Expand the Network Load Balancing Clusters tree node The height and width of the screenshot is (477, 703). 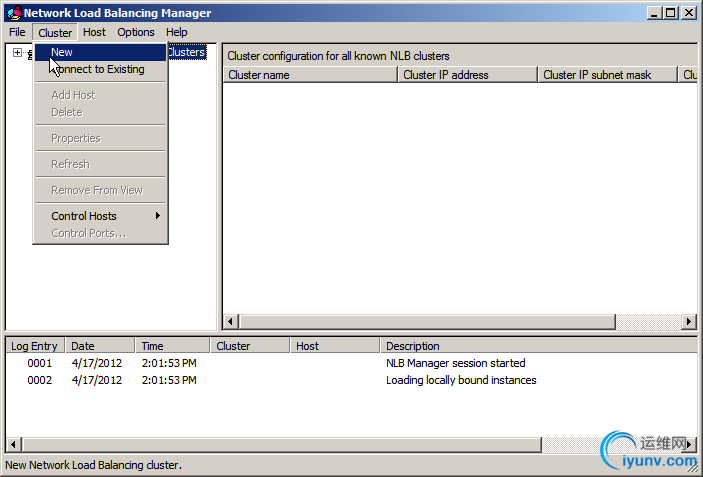pyautogui.click(x=17, y=52)
